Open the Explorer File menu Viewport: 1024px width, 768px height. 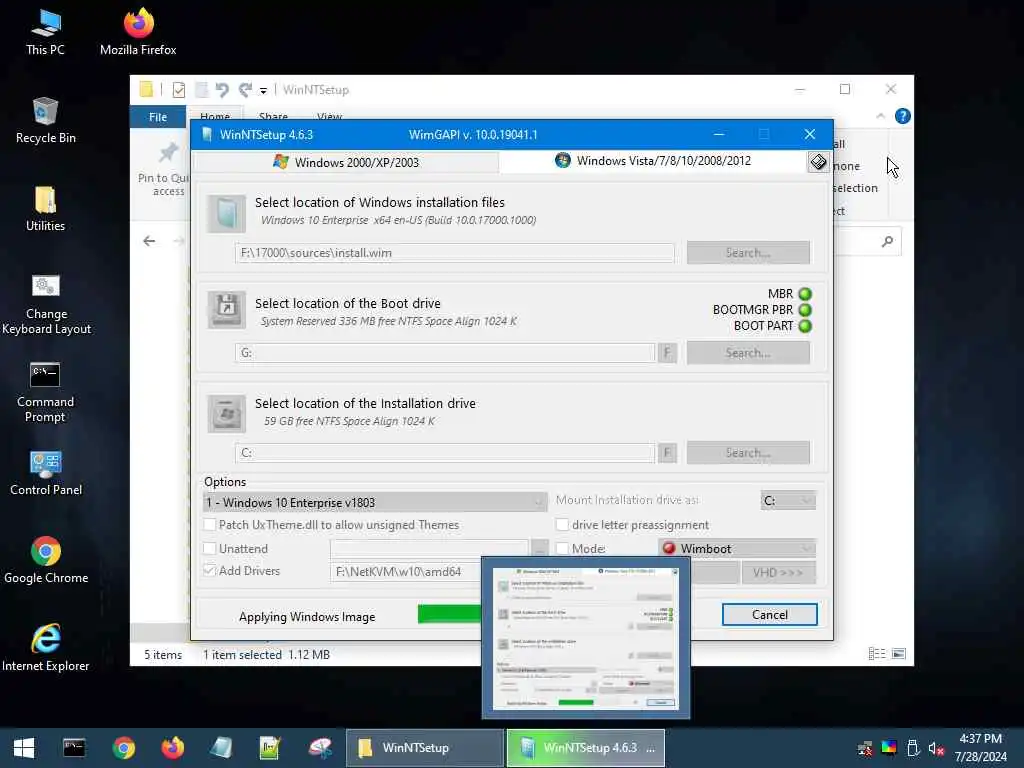tap(158, 117)
